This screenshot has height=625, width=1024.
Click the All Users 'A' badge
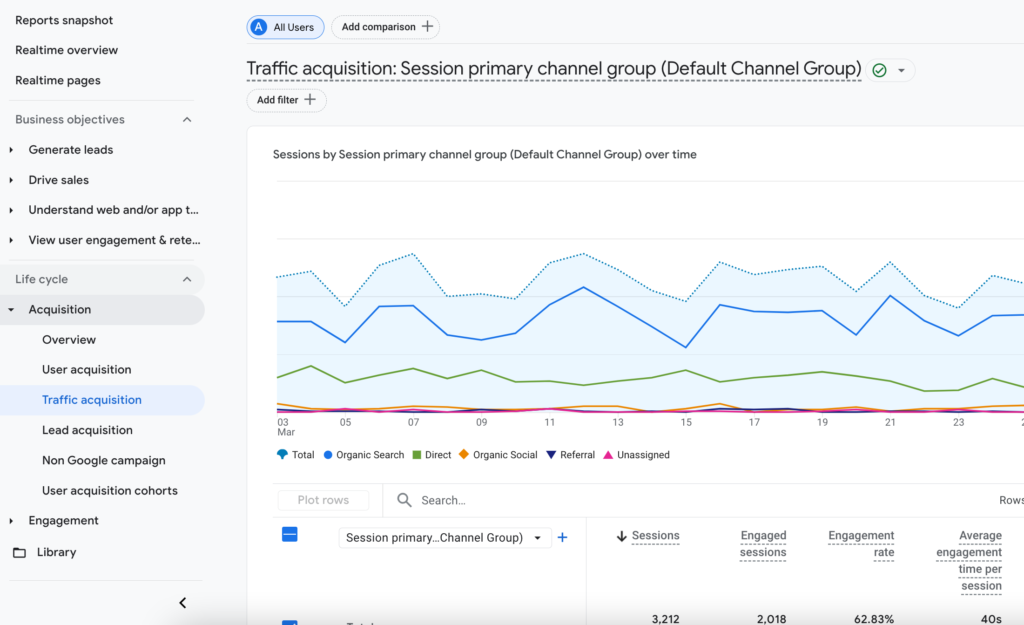coord(260,27)
